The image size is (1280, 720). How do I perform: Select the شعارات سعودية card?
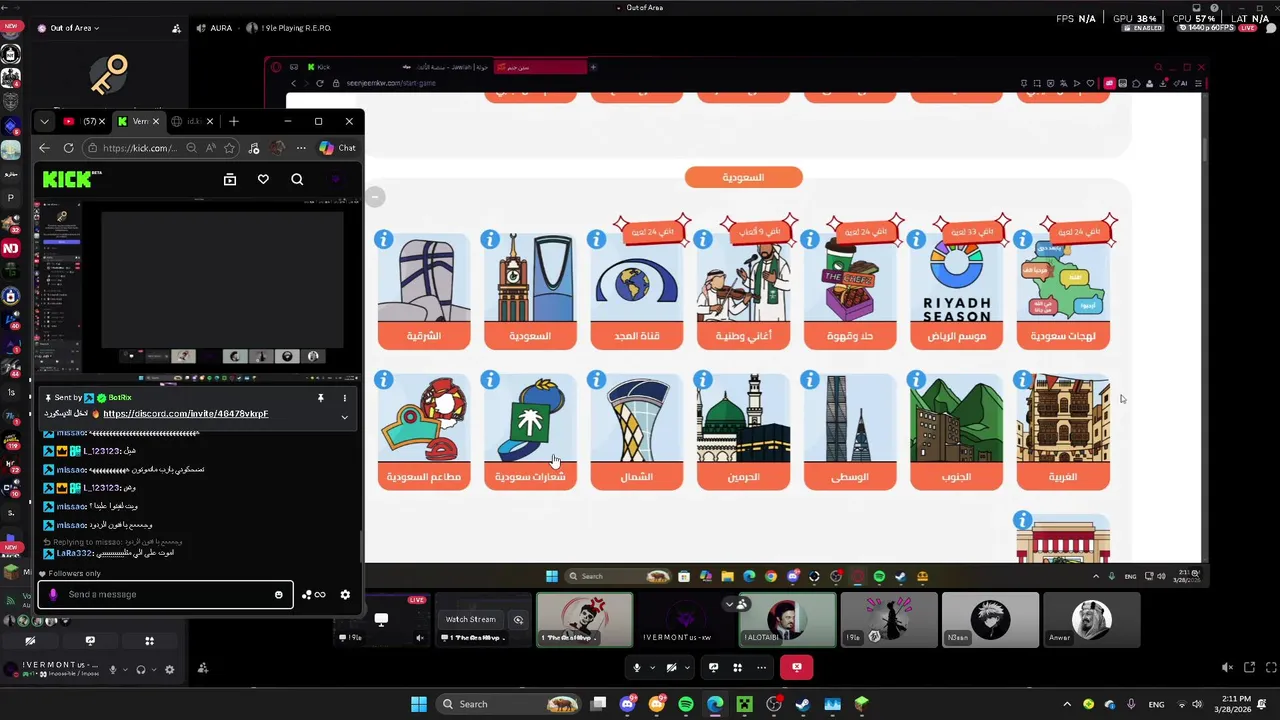(x=530, y=432)
